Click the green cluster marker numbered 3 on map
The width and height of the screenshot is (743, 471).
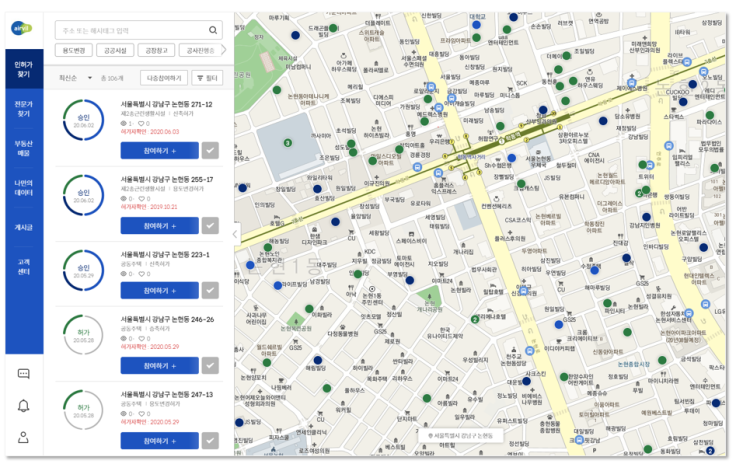(287, 143)
